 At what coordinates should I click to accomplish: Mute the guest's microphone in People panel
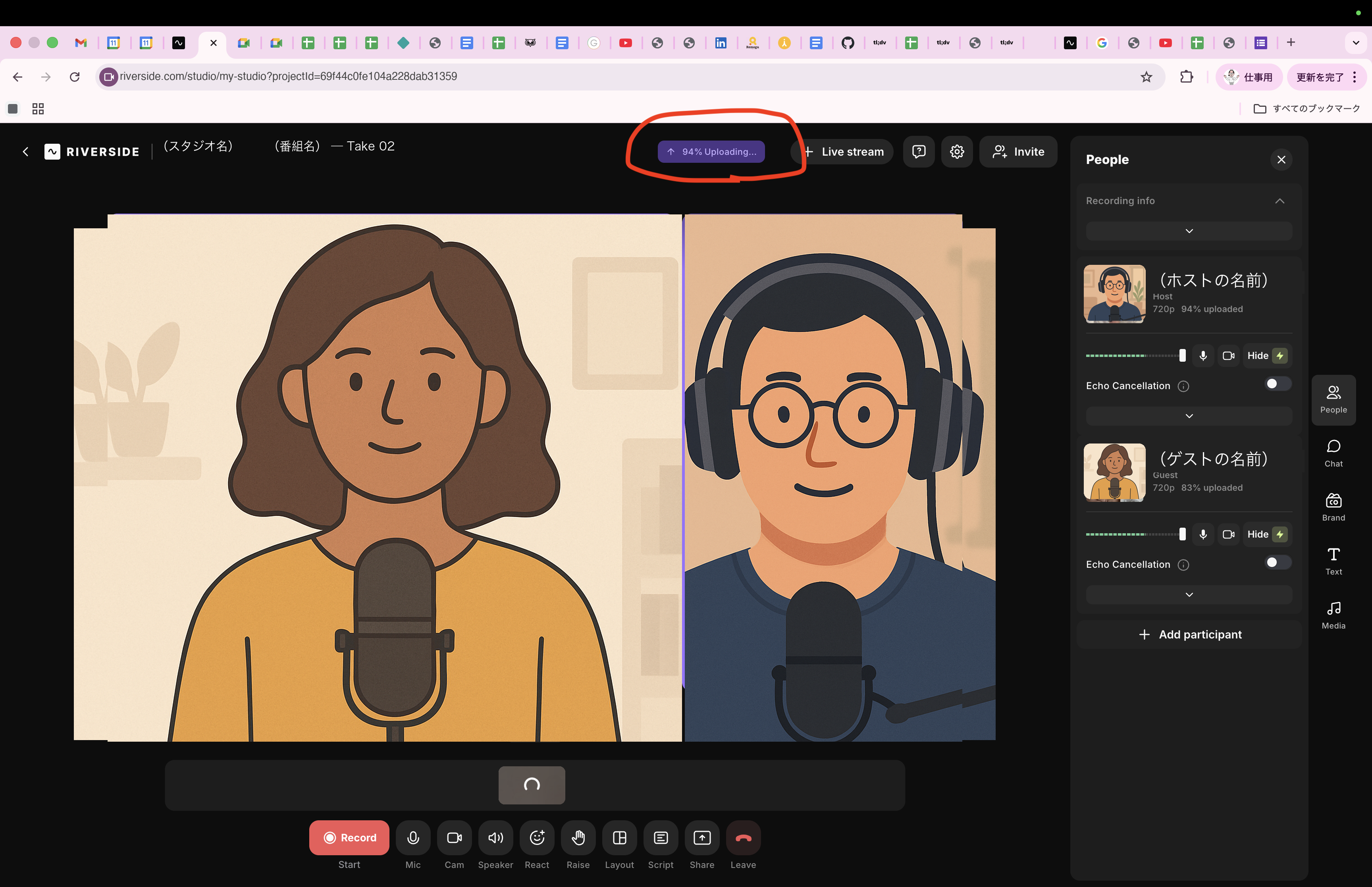(x=1203, y=534)
